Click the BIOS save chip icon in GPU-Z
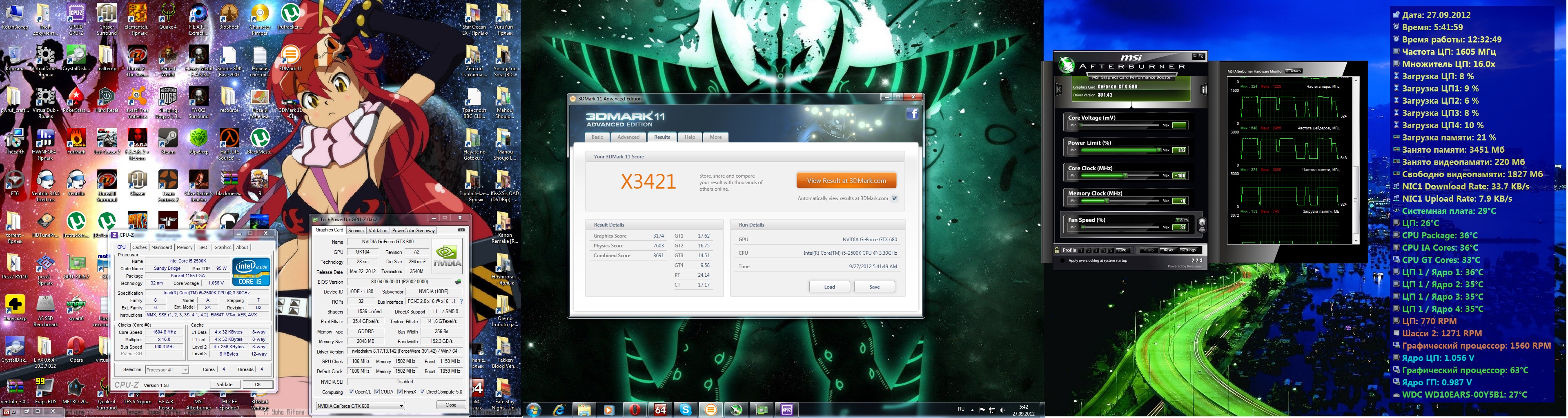Viewport: 1568px width, 418px height. [458, 282]
